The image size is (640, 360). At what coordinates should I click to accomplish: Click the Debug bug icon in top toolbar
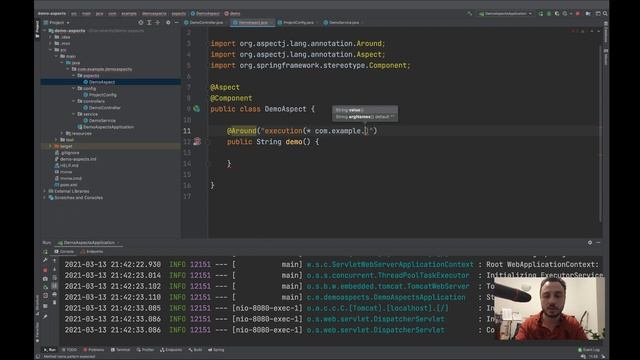coord(549,13)
